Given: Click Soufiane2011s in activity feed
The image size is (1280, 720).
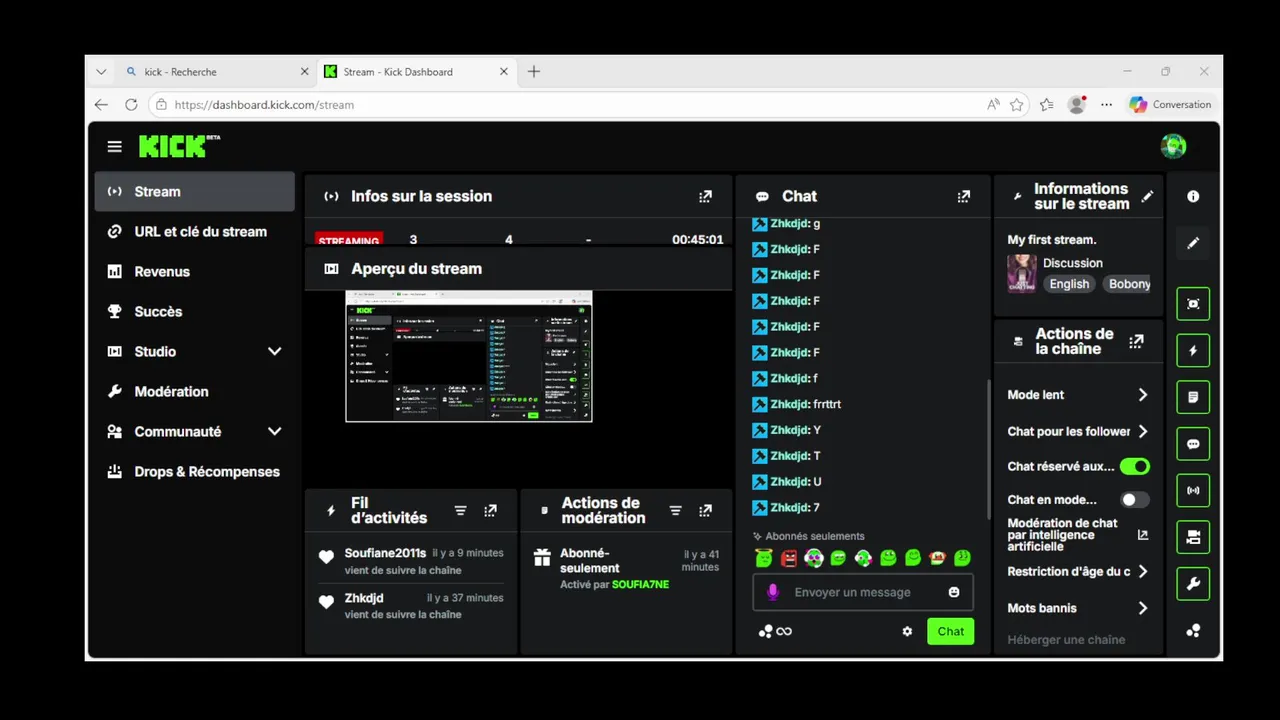Looking at the screenshot, I should [x=385, y=553].
